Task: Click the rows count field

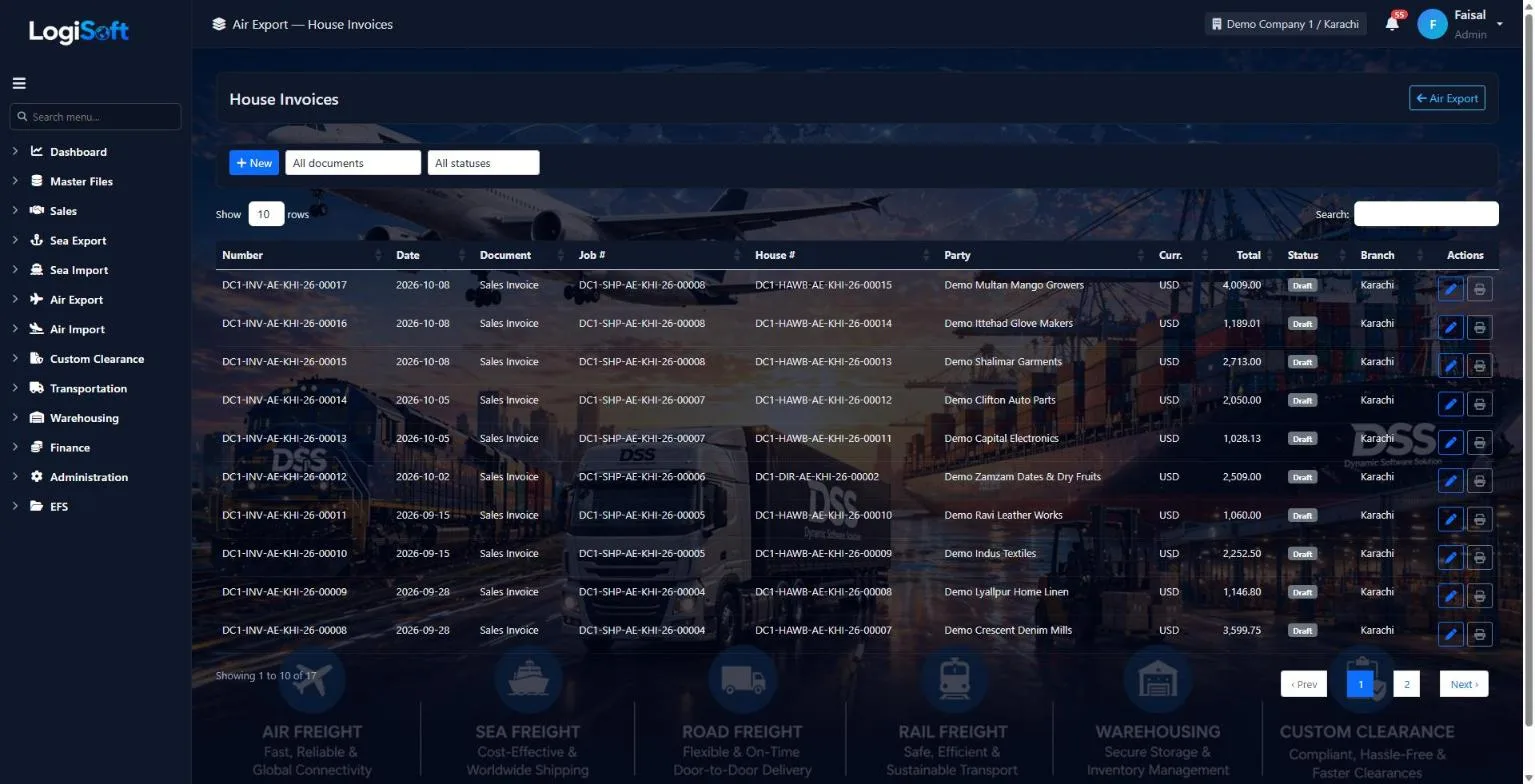Action: coord(266,214)
